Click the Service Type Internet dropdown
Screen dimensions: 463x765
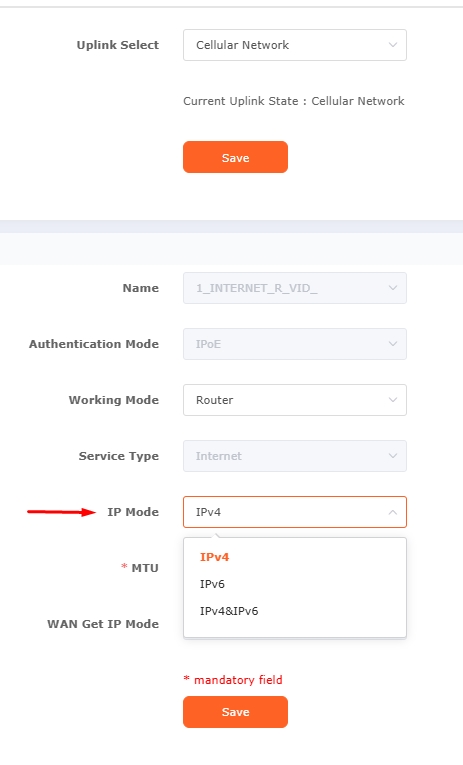(295, 456)
